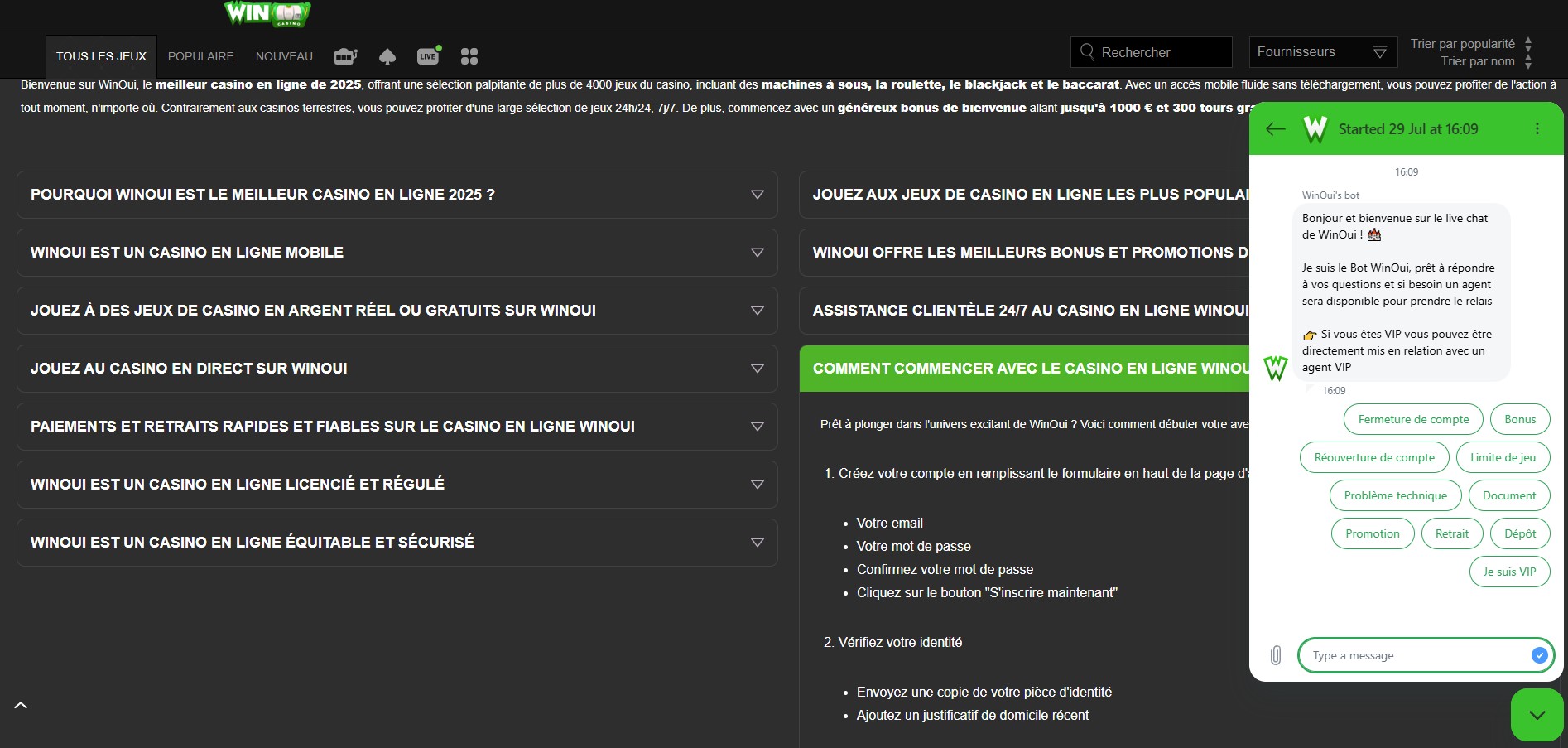Viewport: 1568px width, 748px height.
Task: Sort games with Trier par popularité
Action: 1471,44
